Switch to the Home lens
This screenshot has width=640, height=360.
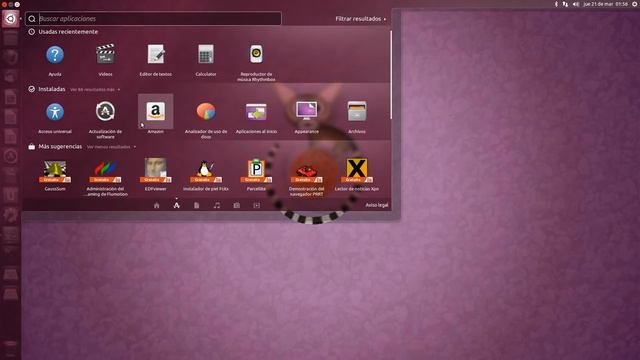click(156, 205)
